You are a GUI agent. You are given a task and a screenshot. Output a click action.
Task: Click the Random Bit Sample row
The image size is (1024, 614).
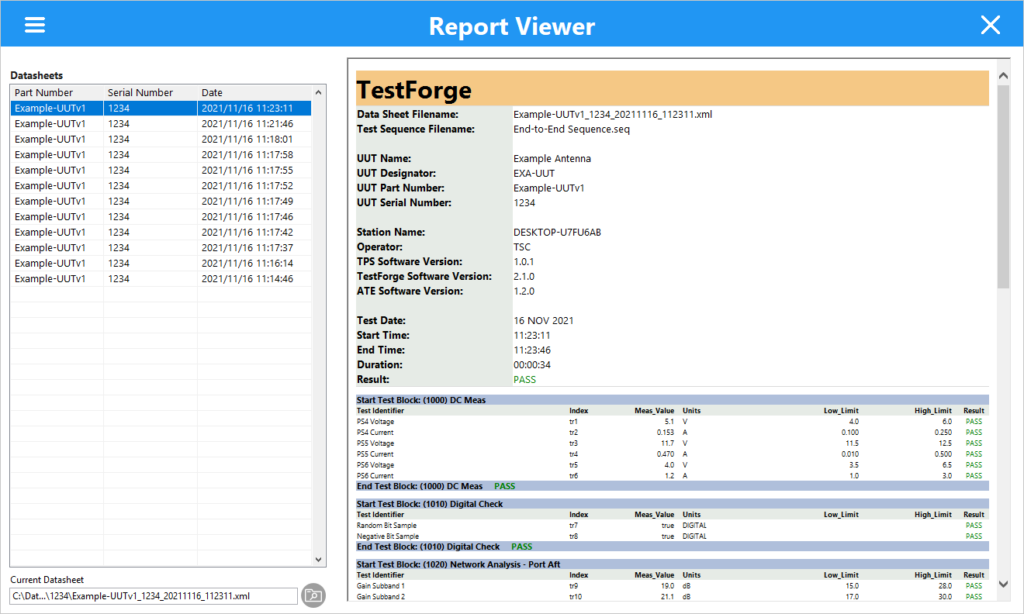(672, 525)
